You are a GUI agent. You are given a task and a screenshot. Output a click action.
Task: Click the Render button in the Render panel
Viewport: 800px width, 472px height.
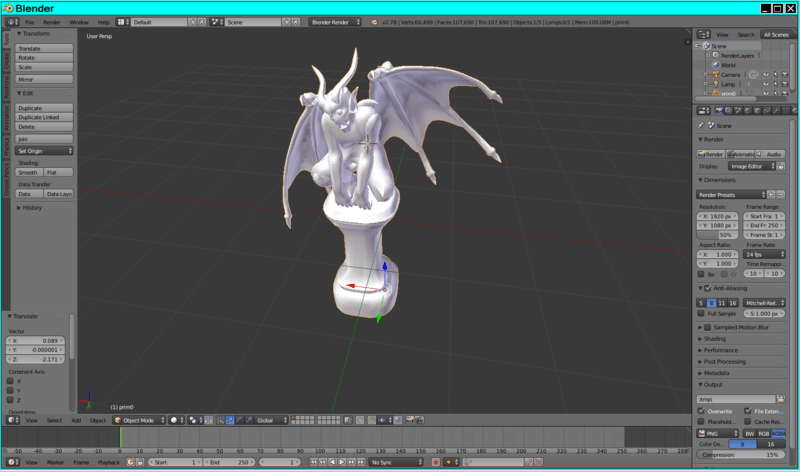click(x=711, y=154)
